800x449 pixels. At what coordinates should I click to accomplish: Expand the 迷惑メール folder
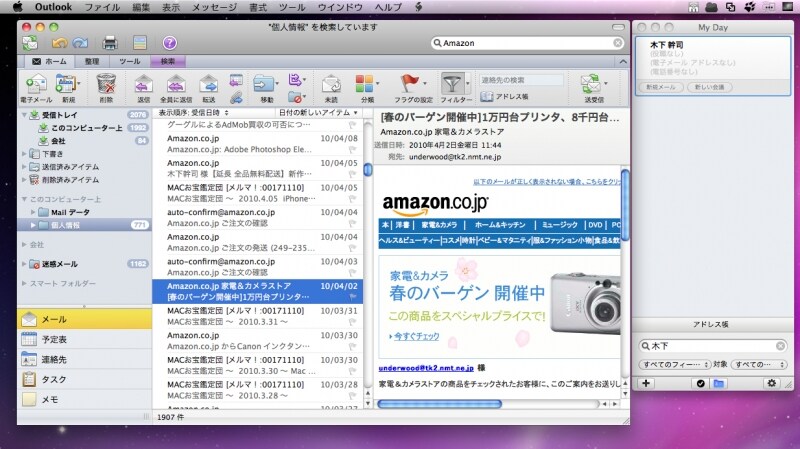coord(24,264)
